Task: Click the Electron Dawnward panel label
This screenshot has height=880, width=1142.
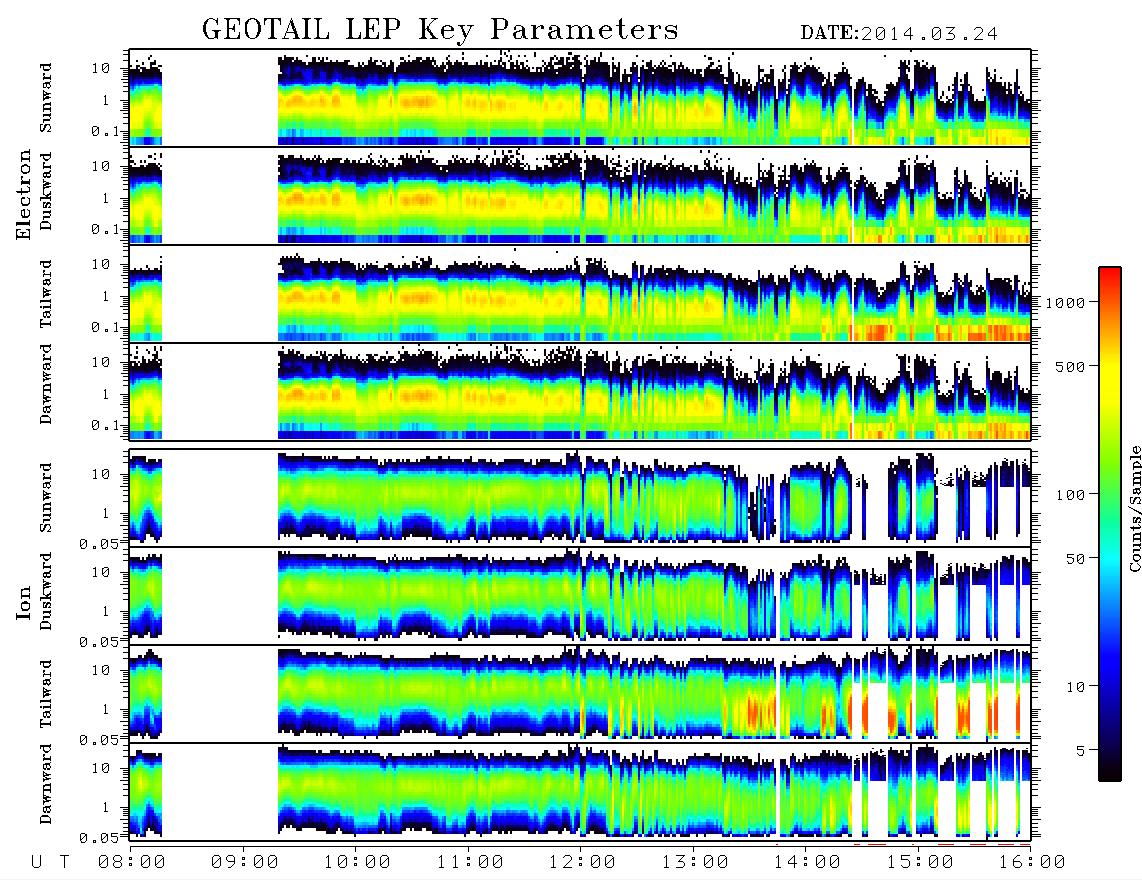Action: click(x=46, y=385)
